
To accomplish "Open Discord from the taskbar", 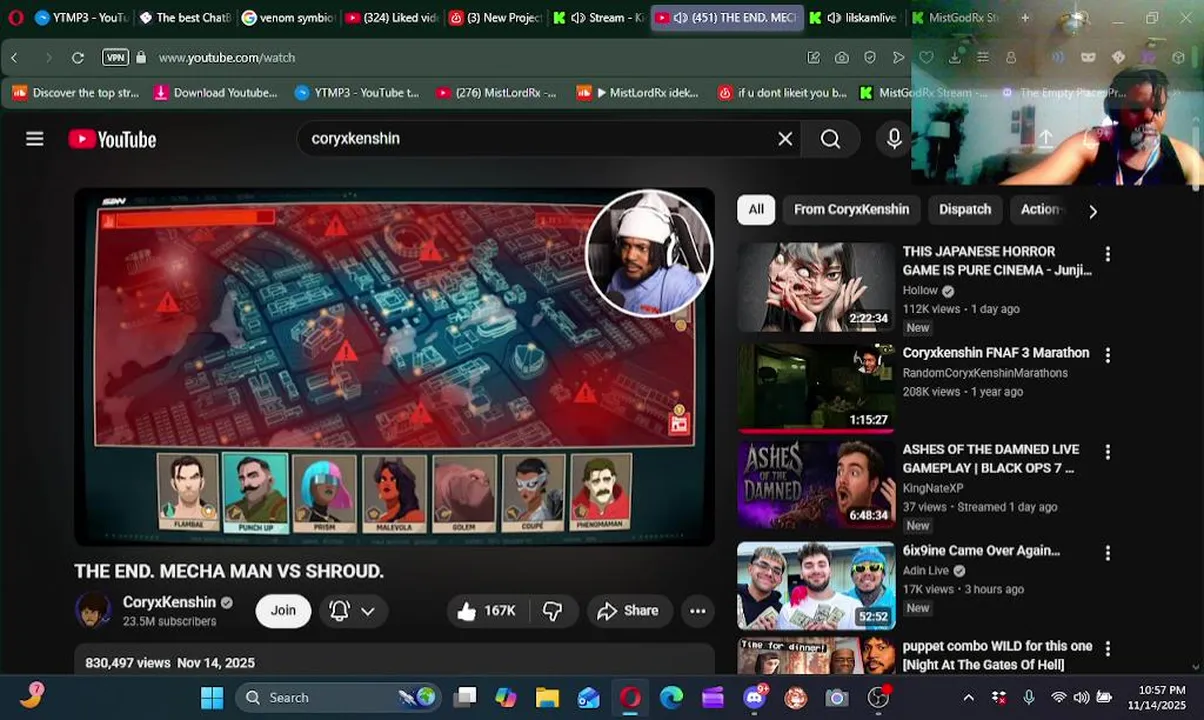I will click(x=755, y=698).
